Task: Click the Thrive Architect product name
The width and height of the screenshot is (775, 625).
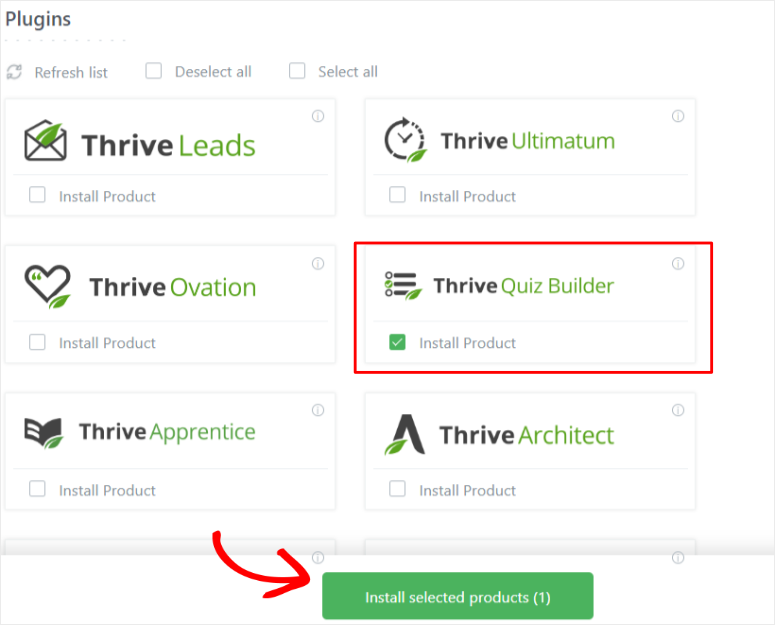Action: coord(527,435)
